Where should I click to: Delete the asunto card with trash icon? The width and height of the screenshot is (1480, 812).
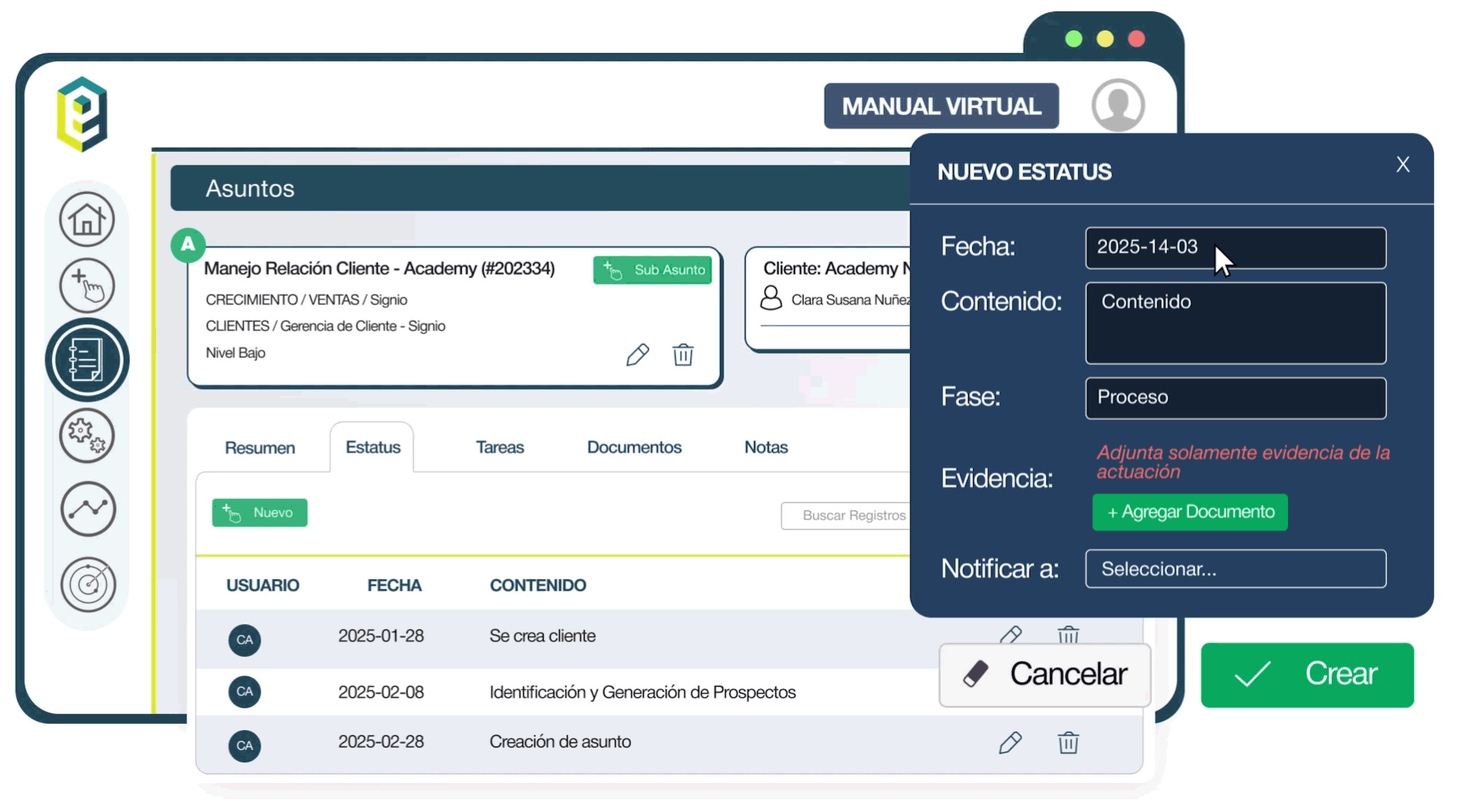click(683, 354)
